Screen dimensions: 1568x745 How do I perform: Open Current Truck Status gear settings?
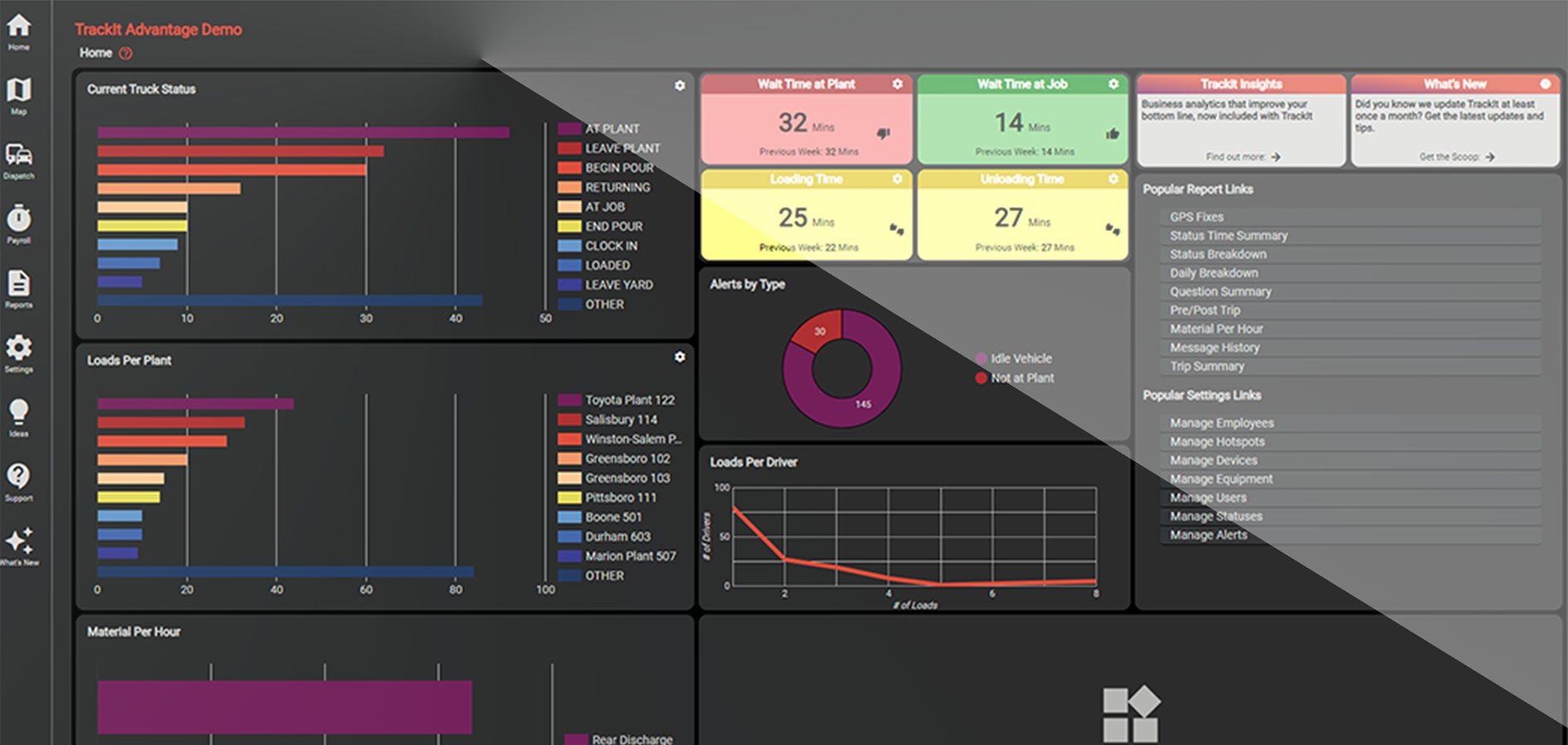pos(679,86)
